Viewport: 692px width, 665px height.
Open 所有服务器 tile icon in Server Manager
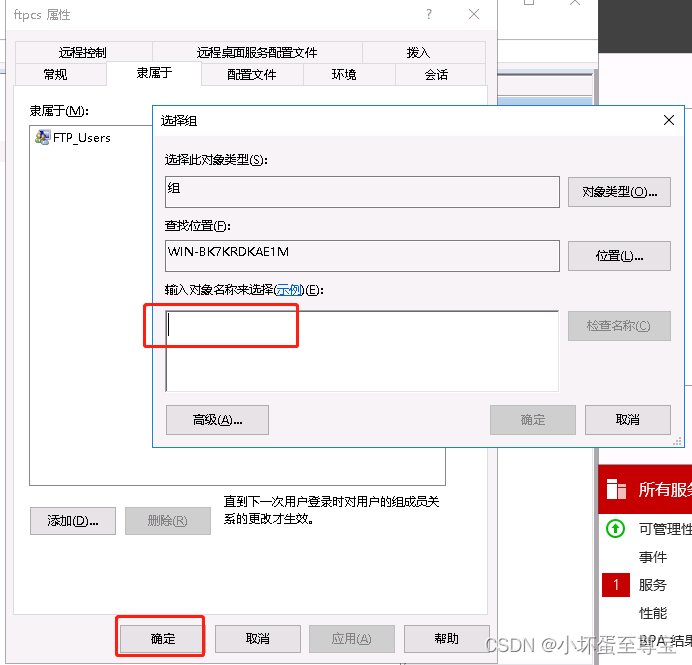coord(616,489)
